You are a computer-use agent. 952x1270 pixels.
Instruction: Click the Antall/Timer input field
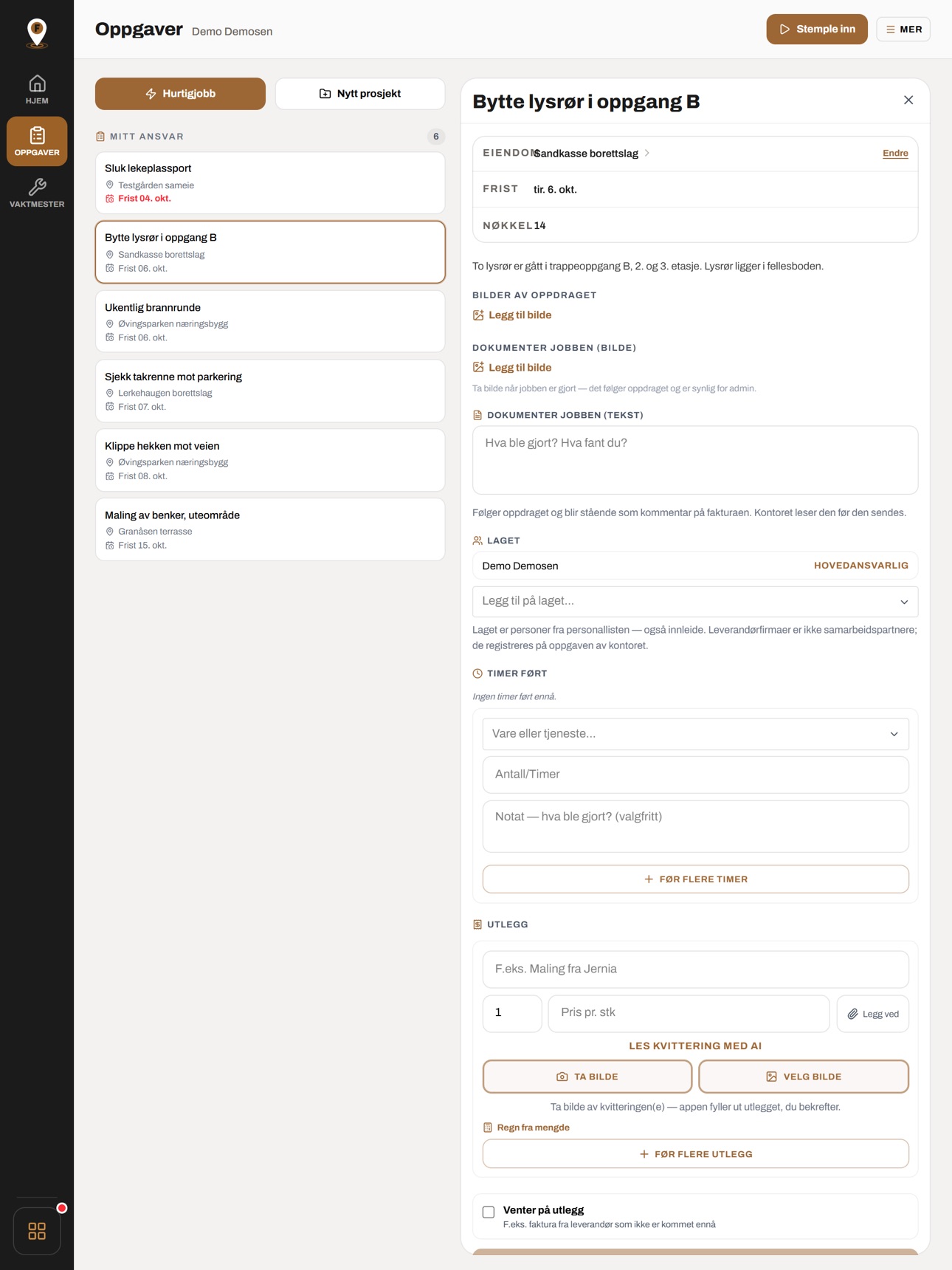(695, 775)
